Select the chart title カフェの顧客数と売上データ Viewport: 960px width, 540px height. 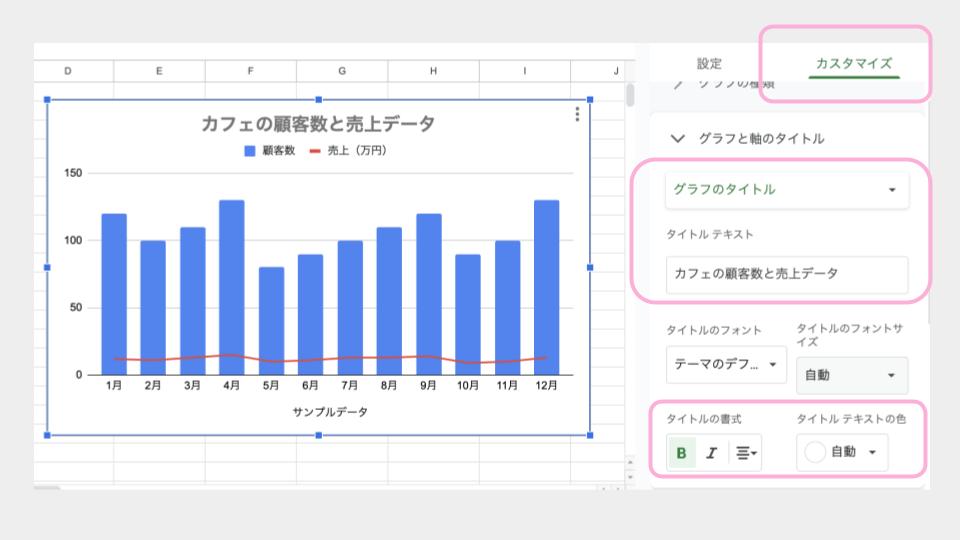(318, 124)
